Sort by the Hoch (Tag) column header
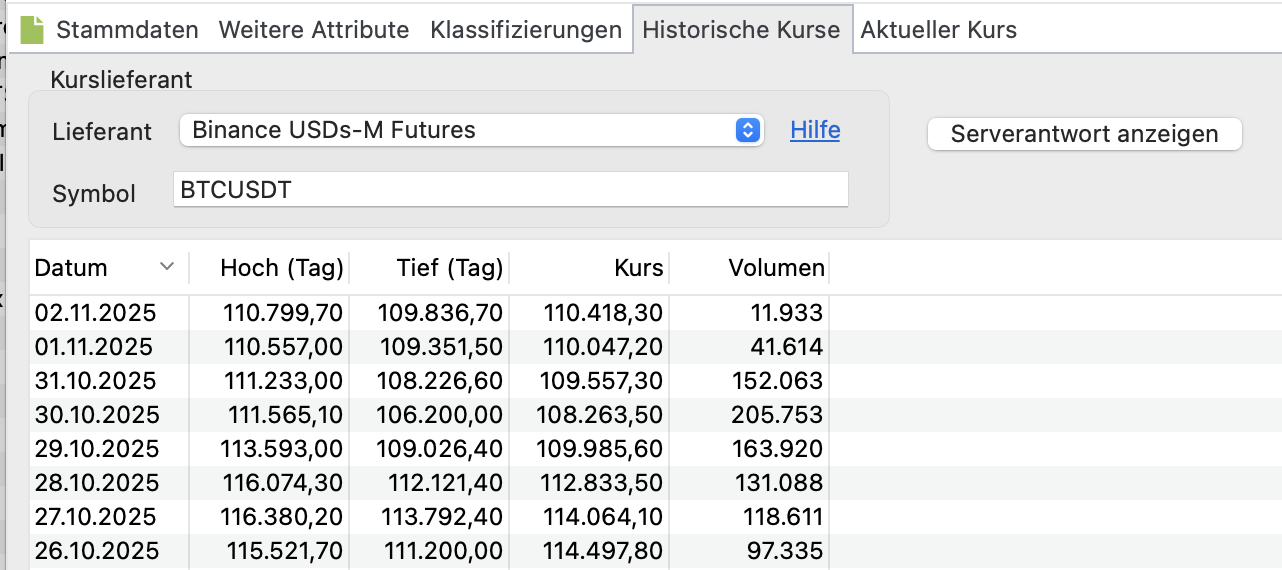Screen dimensions: 1282x570 (x=281, y=268)
